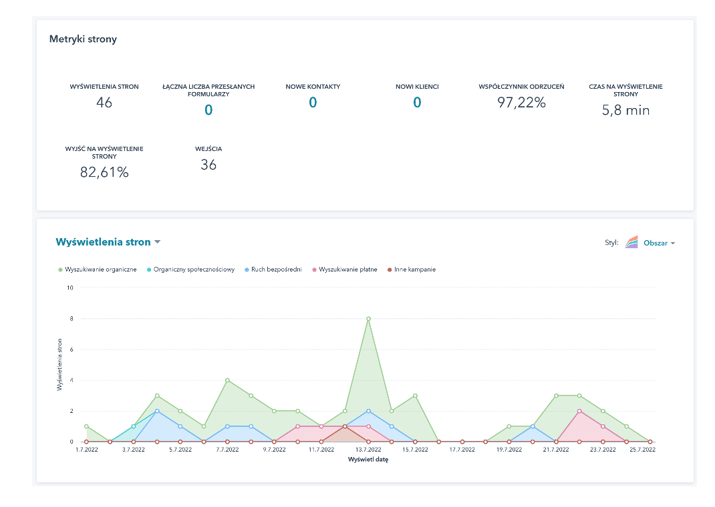
Task: Click the area chart style icon
Action: pos(632,242)
